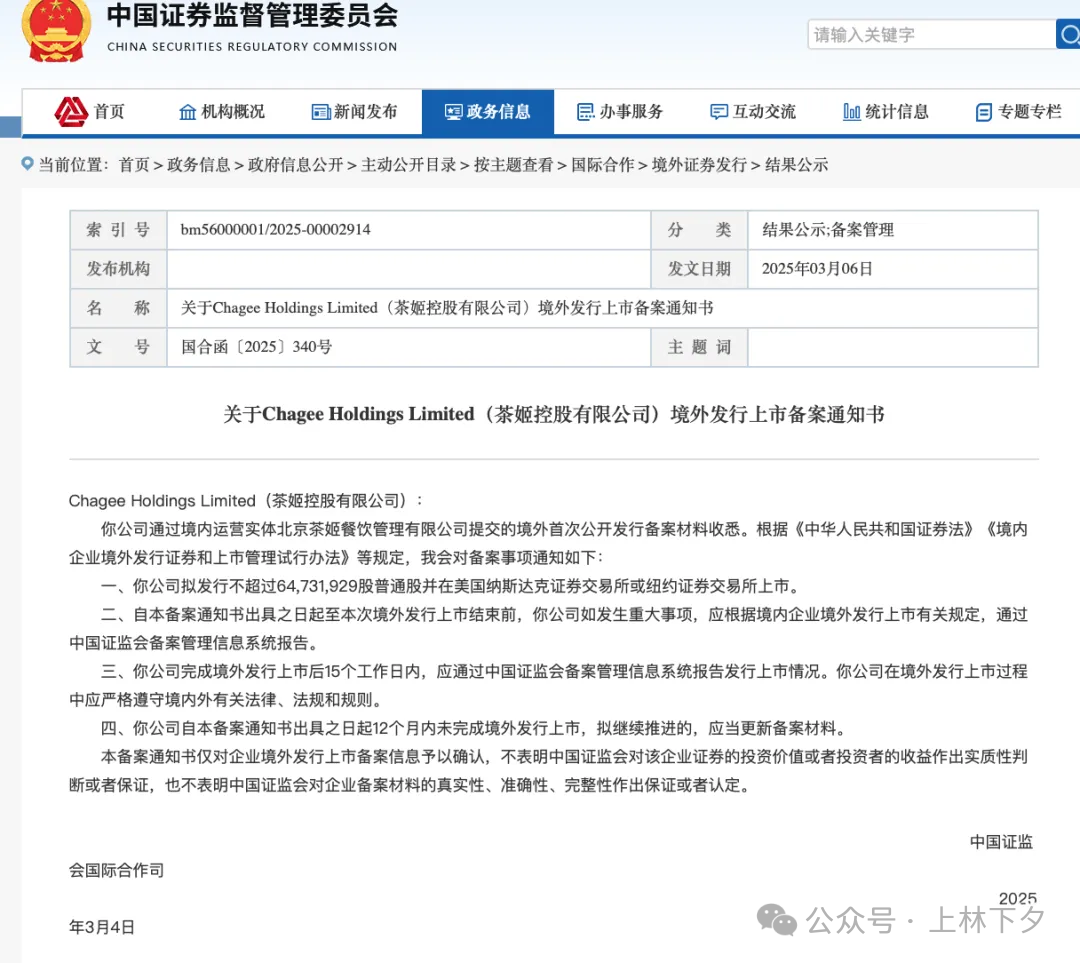Open 境外证券发行 breadcrumb link
The width and height of the screenshot is (1080, 963).
click(x=699, y=165)
